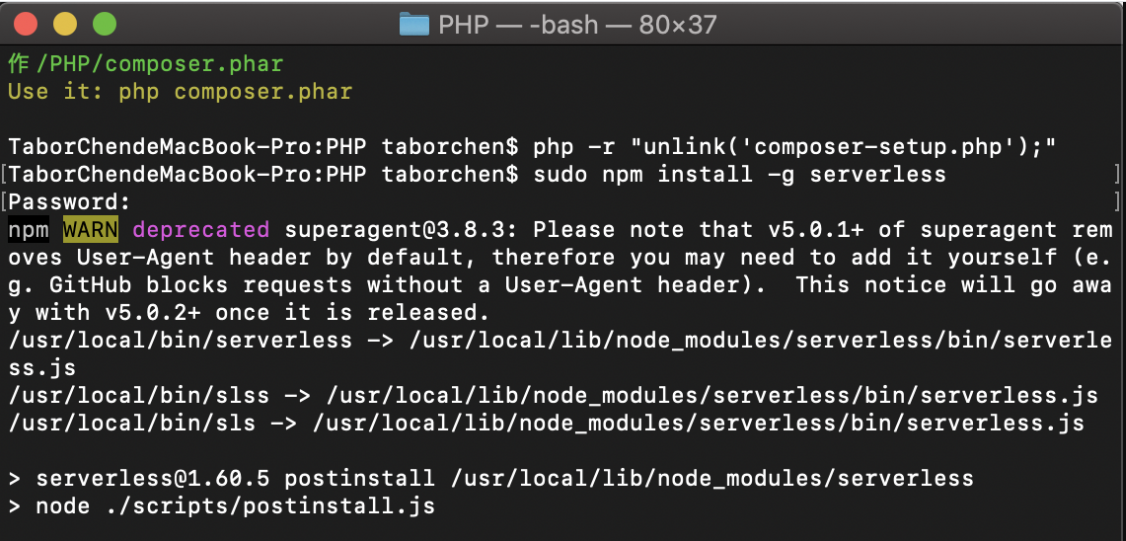This screenshot has width=1126, height=541.
Task: Click the '/usr/local/bin/serverless ->' path line
Action: click(560, 340)
